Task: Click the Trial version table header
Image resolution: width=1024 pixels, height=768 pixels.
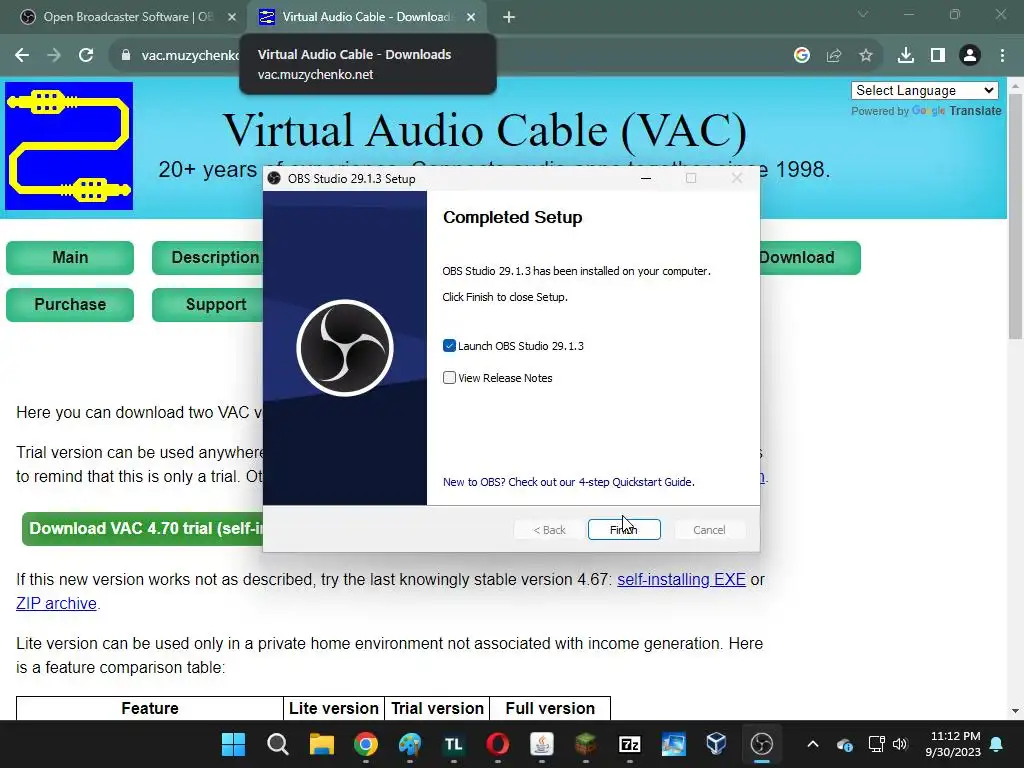Action: (x=437, y=709)
